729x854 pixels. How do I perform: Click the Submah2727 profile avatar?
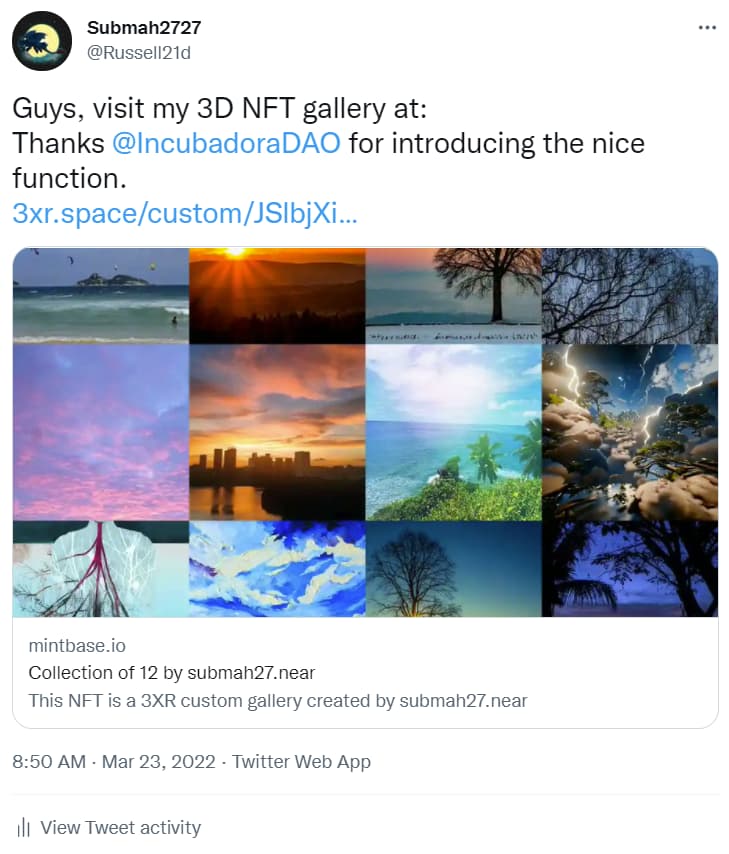coord(42,41)
